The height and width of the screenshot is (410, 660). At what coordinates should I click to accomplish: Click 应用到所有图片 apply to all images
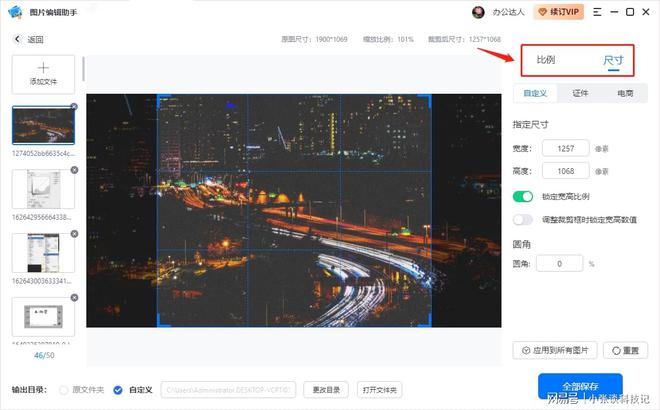click(x=555, y=350)
